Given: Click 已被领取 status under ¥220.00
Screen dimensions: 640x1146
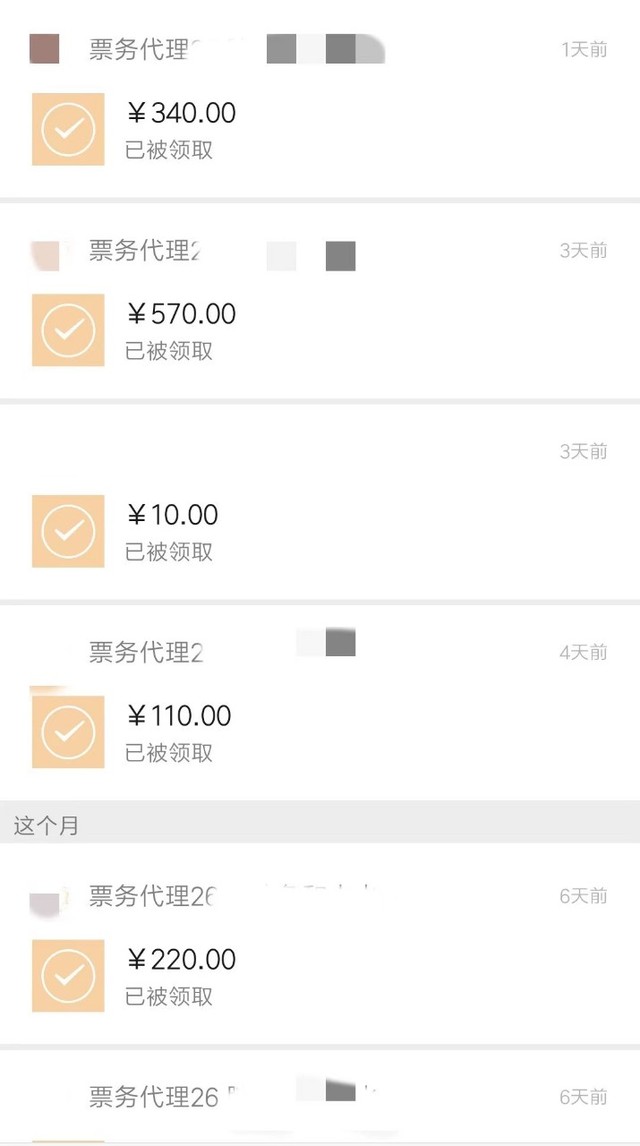Looking at the screenshot, I should tap(169, 997).
